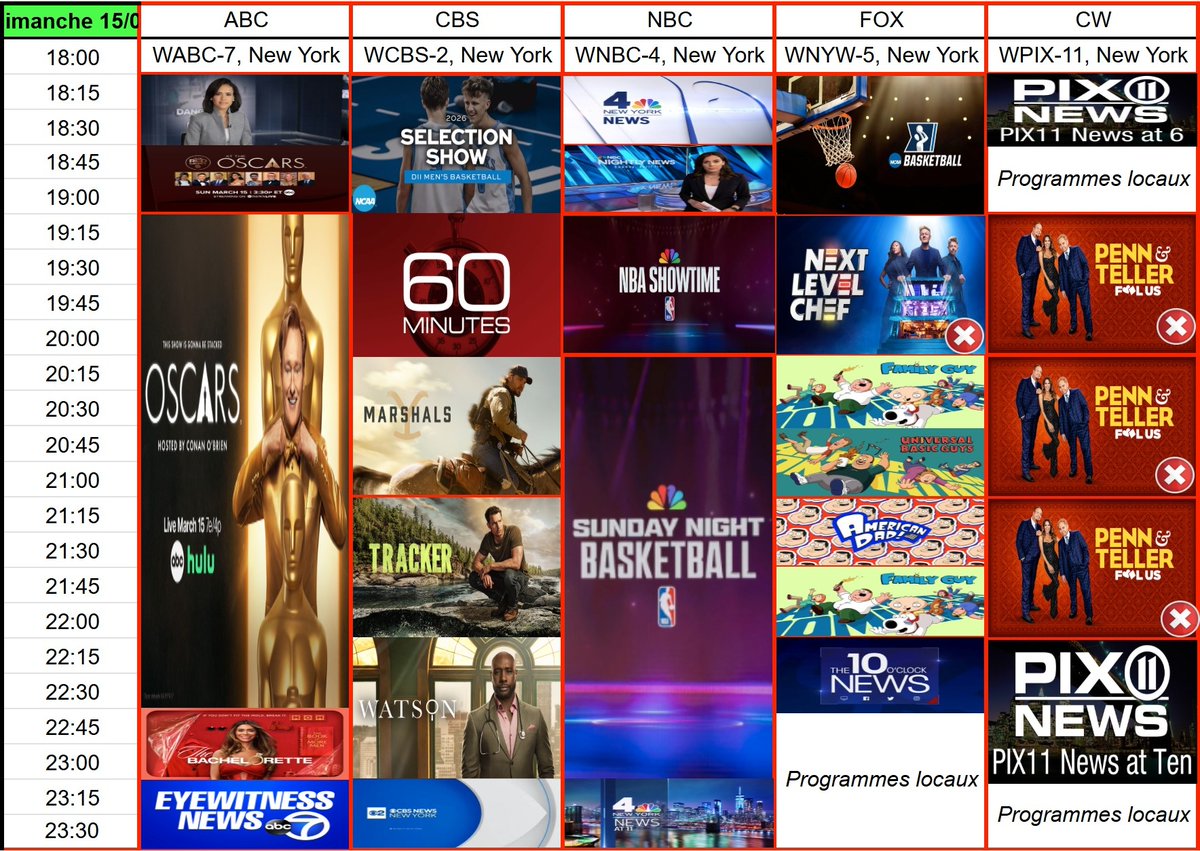Select the Penn & Teller thumbnail starting at 20:15
This screenshot has width=1200, height=851.
tap(1093, 426)
